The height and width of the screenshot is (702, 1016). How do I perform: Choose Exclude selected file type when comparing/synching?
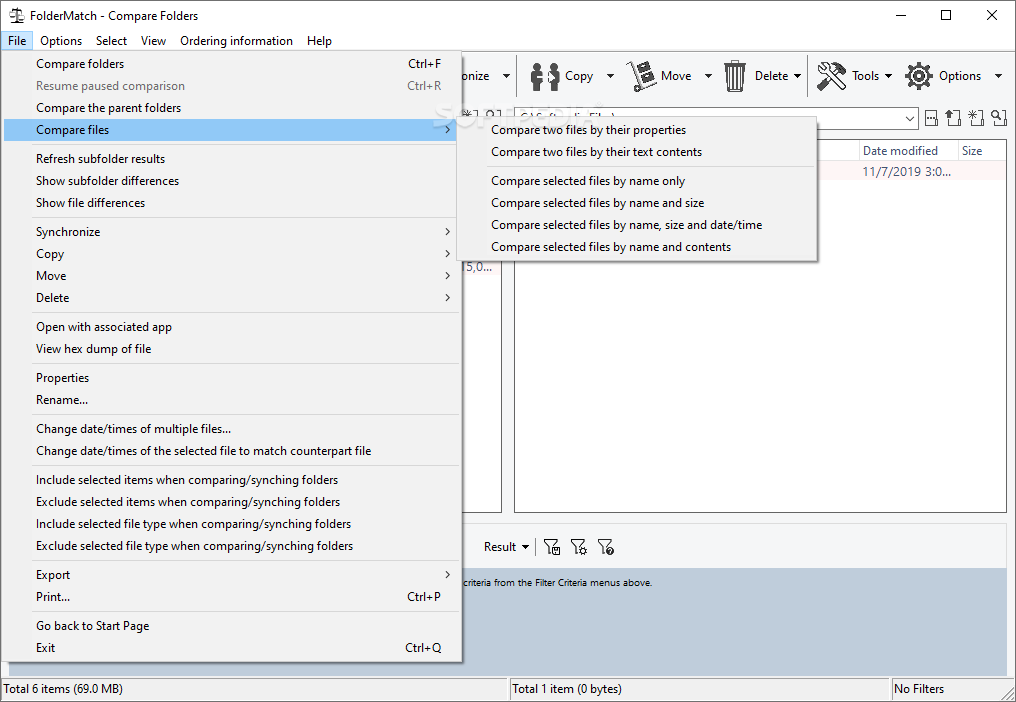231,547
